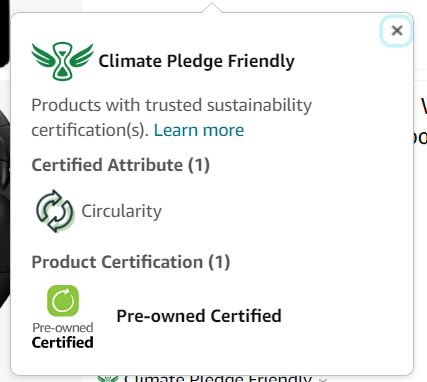Click the Certified Attribute (1) heading

pos(120,165)
